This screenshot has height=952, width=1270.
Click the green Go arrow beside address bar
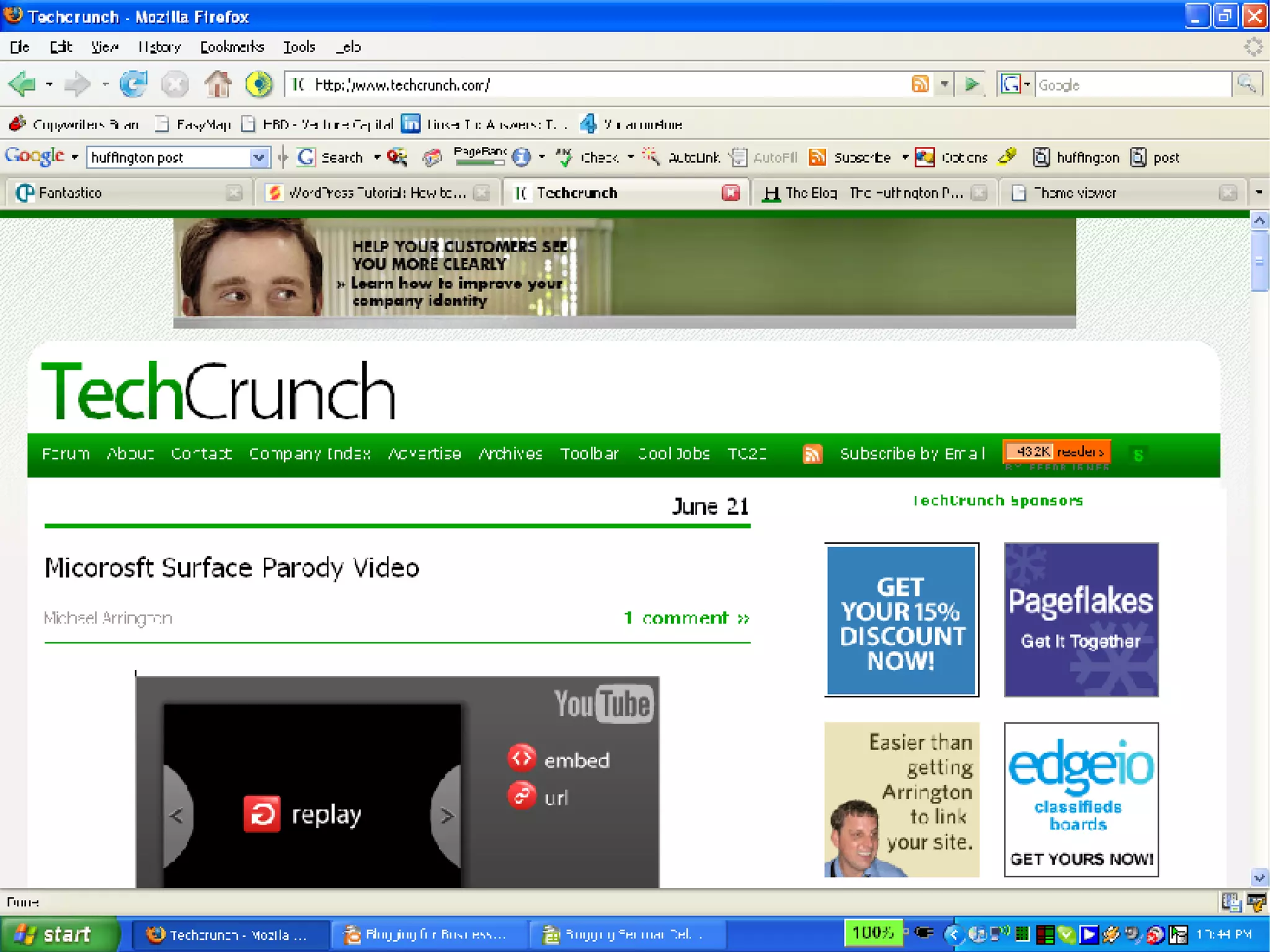coord(972,84)
